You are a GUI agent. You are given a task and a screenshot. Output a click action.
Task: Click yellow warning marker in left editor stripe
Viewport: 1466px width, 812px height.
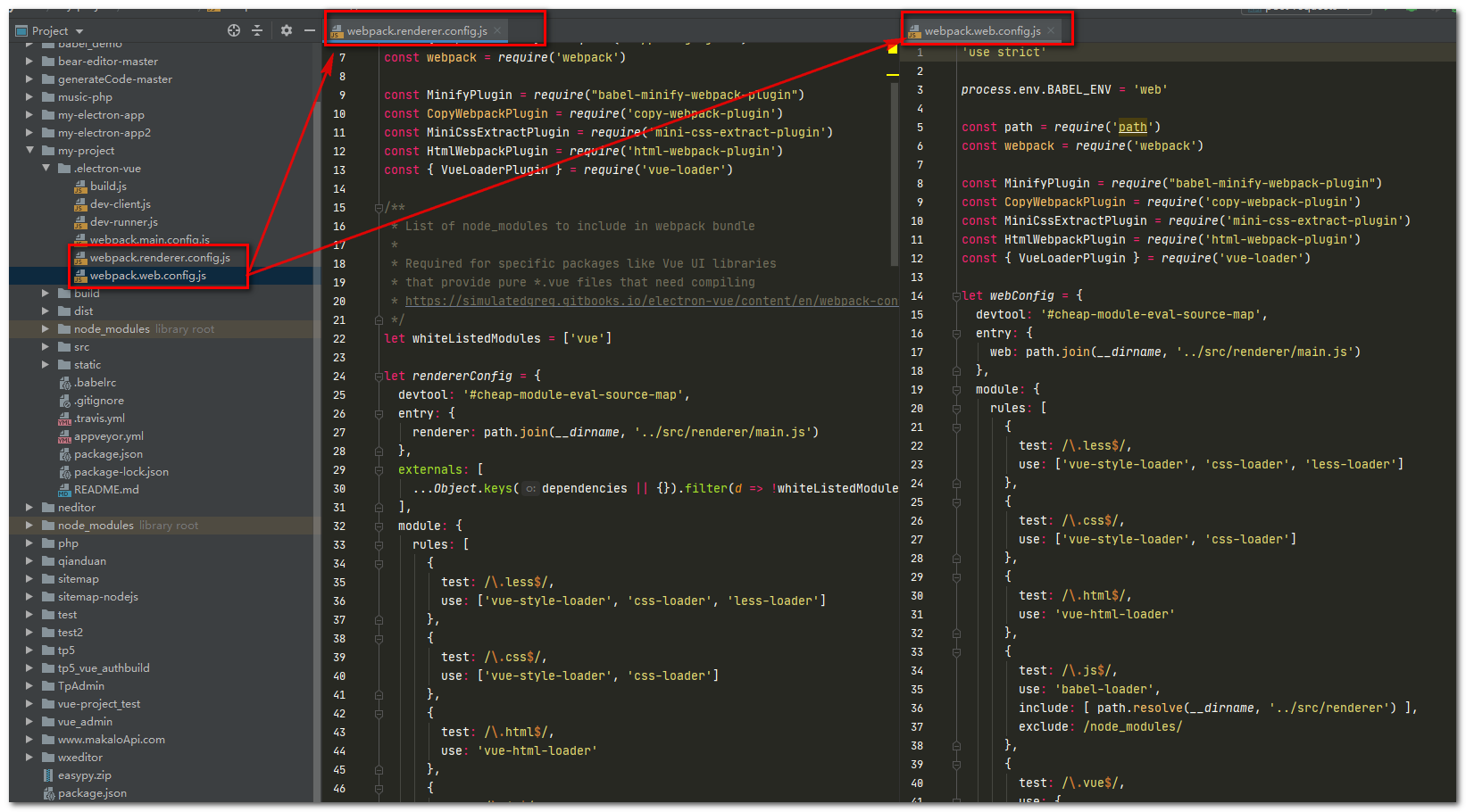893,49
